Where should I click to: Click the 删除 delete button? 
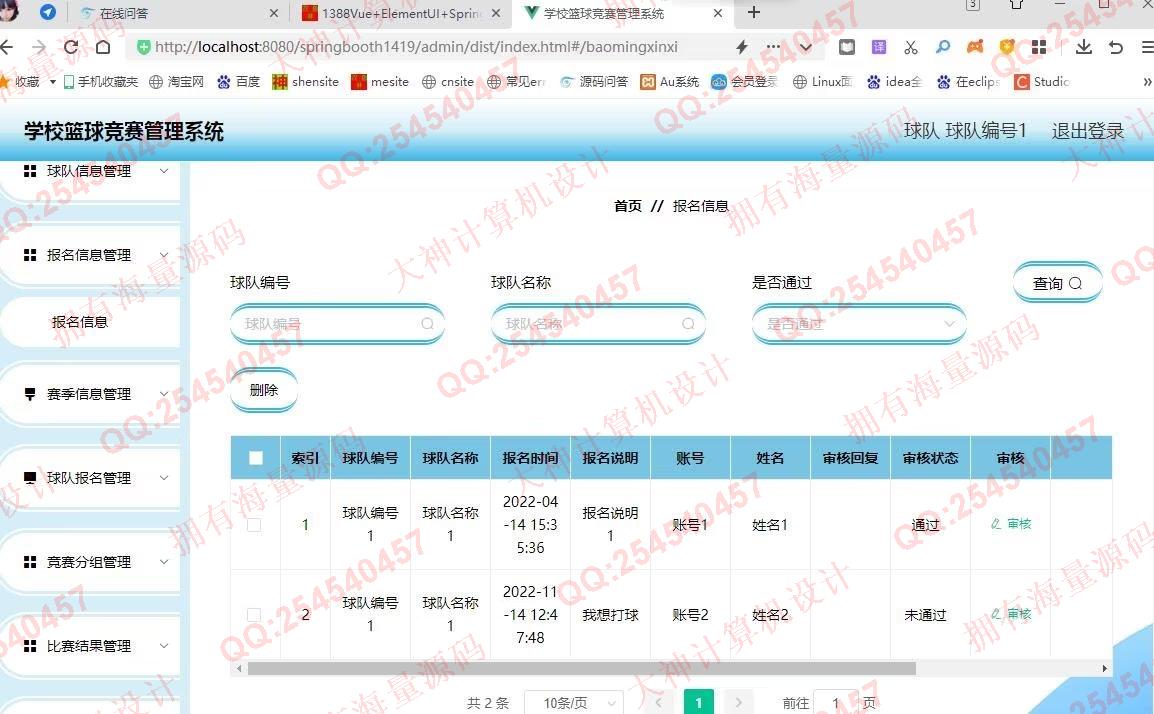[264, 390]
